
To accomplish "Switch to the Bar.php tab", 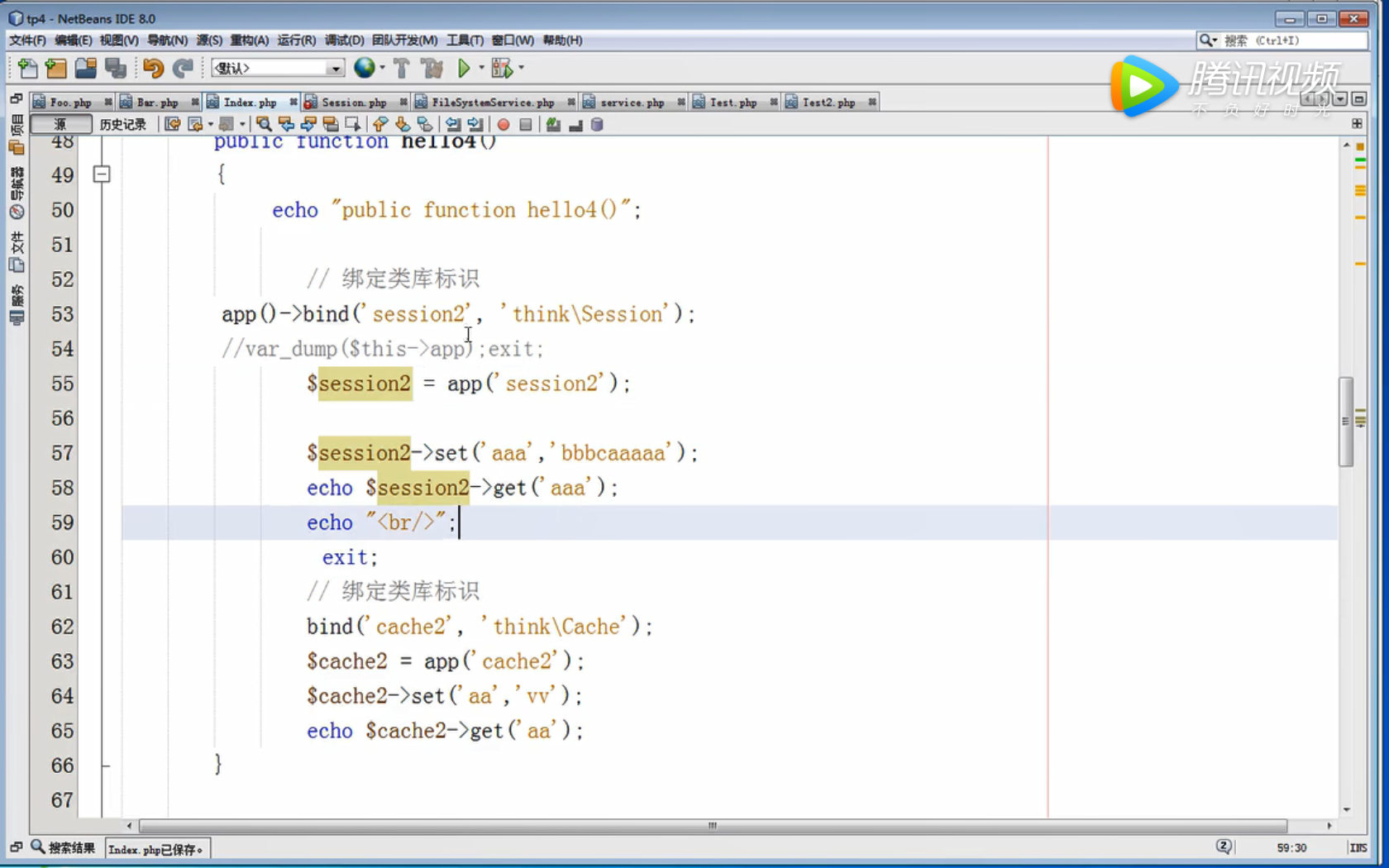I will tap(157, 103).
